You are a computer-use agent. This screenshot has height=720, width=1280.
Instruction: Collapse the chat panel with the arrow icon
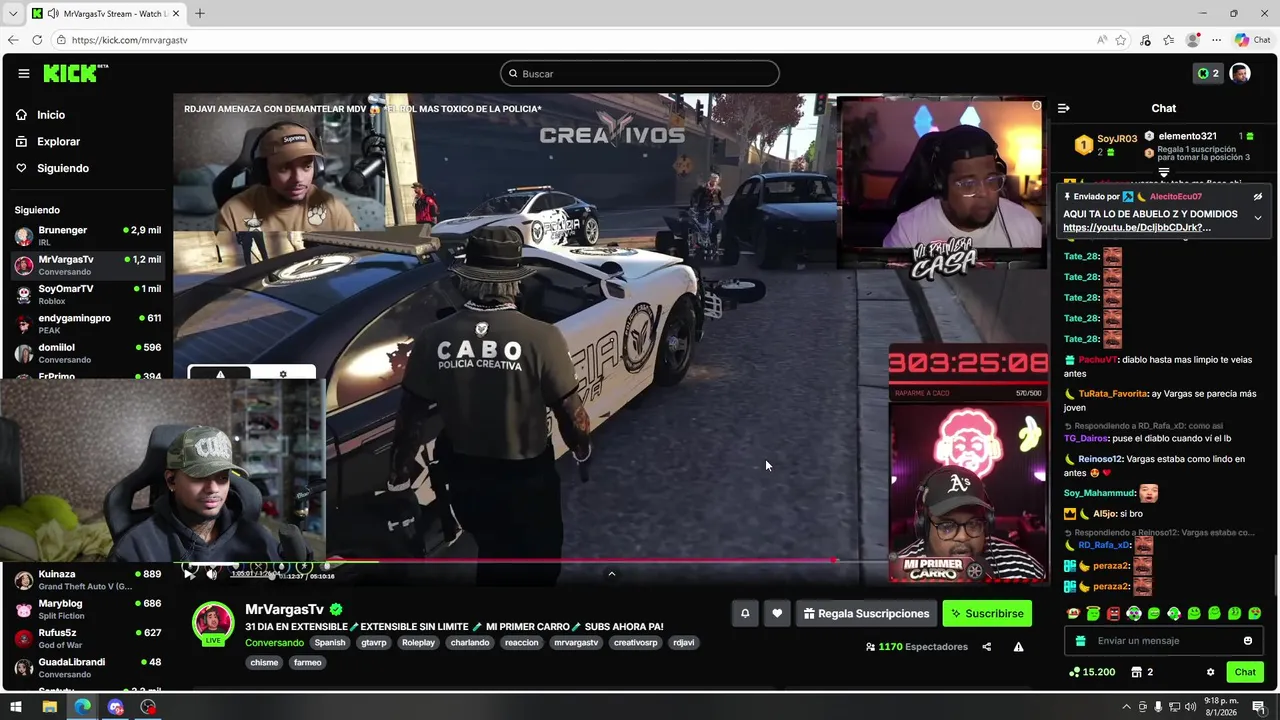[1064, 108]
